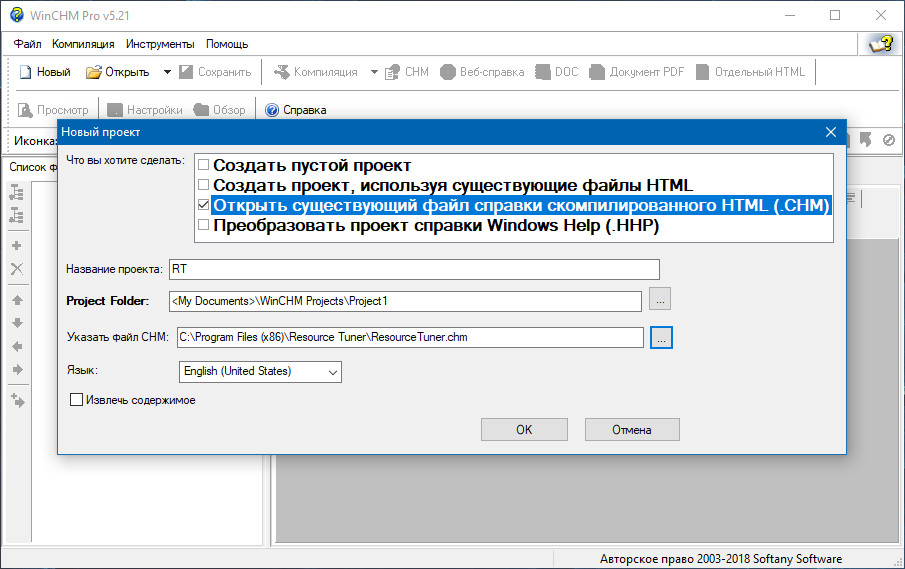905x569 pixels.
Task: Check 'Создать проект, используя существующие файлы HTML'
Action: point(203,185)
